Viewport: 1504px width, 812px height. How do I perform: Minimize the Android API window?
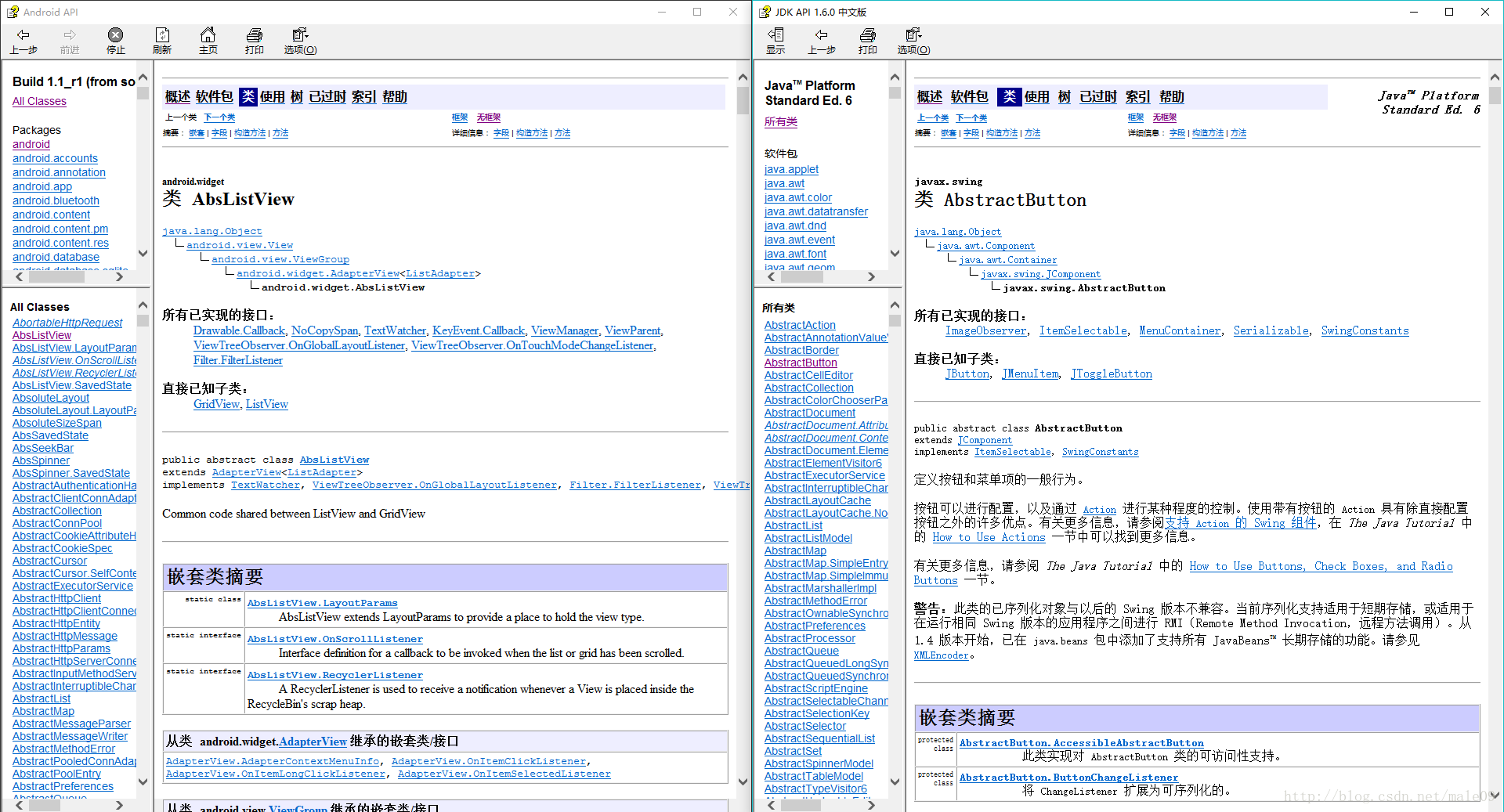pos(662,12)
